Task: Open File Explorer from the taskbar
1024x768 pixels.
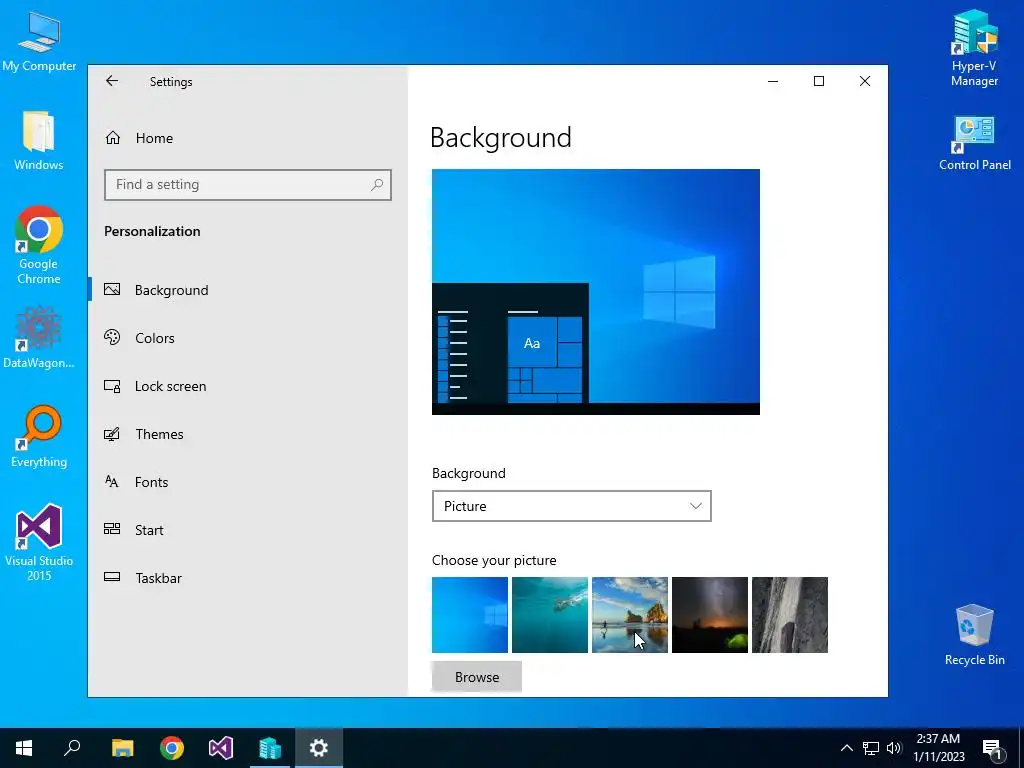Action: point(122,748)
